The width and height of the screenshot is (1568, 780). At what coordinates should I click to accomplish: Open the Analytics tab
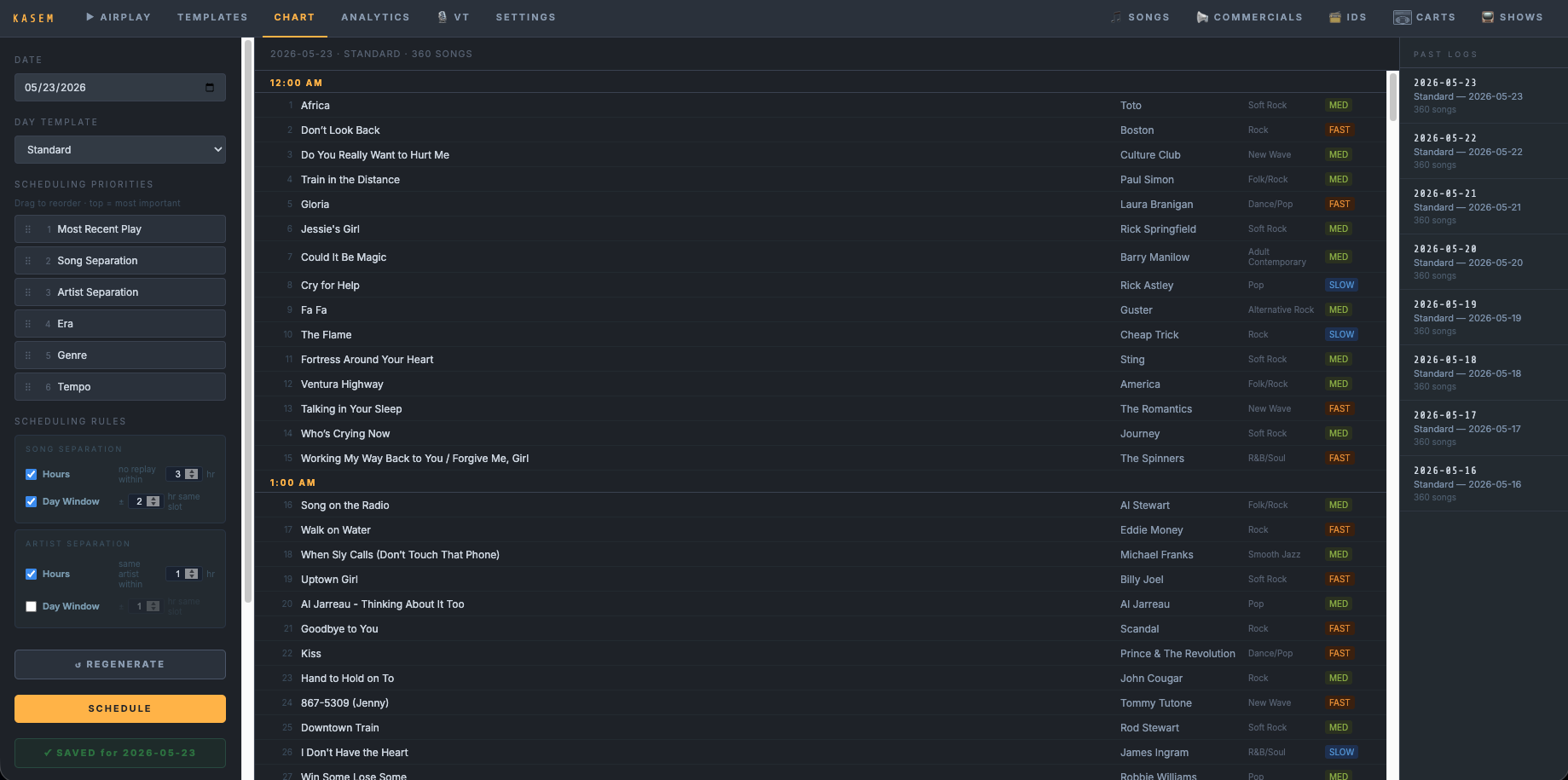(x=375, y=17)
